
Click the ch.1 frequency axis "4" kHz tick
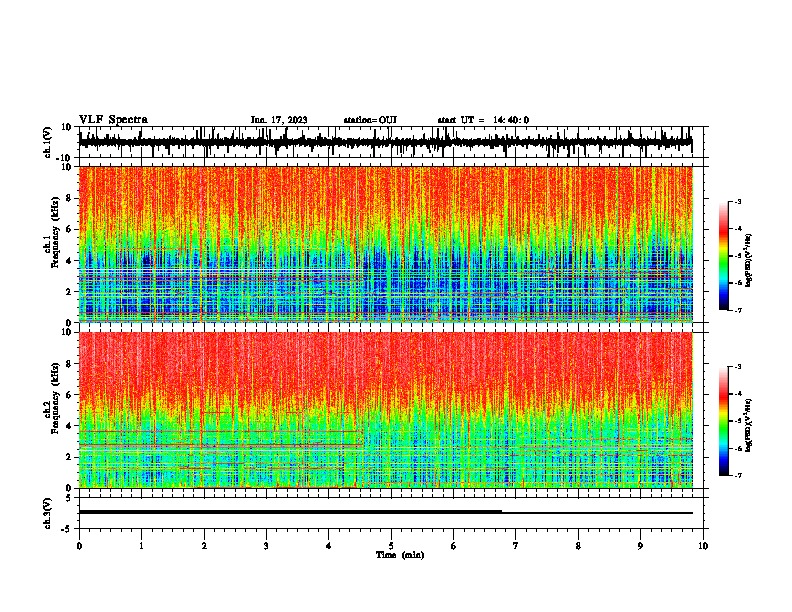tap(69, 261)
